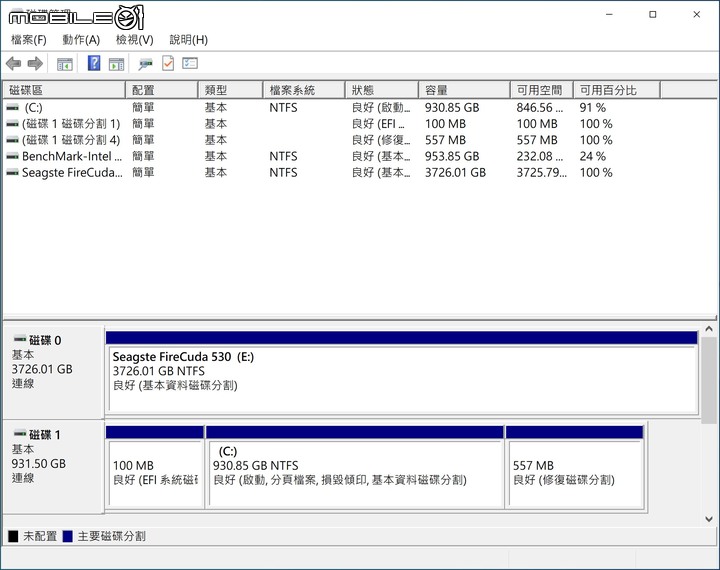Sort by the 檔案系統 column header
This screenshot has width=720, height=570.
click(x=304, y=90)
